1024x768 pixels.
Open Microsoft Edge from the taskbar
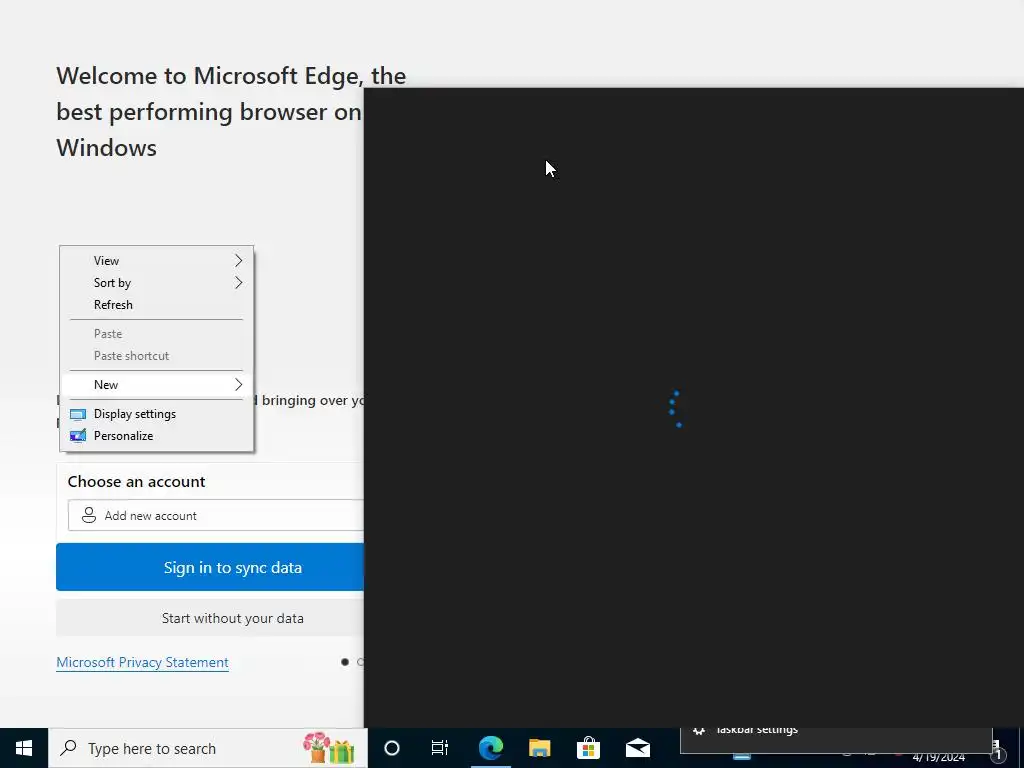coord(490,748)
